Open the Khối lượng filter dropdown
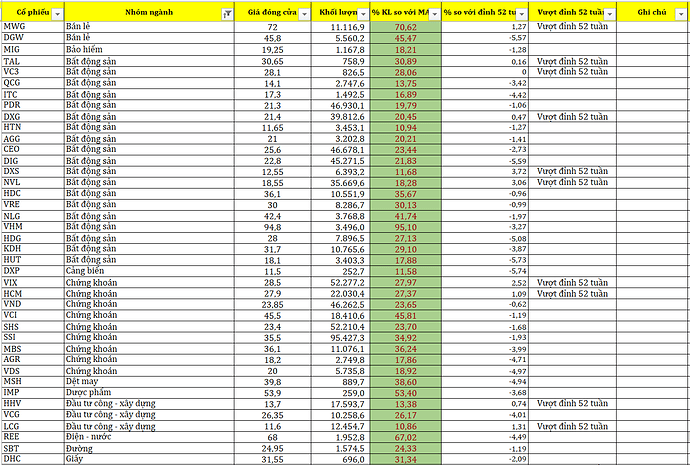 [363, 14]
